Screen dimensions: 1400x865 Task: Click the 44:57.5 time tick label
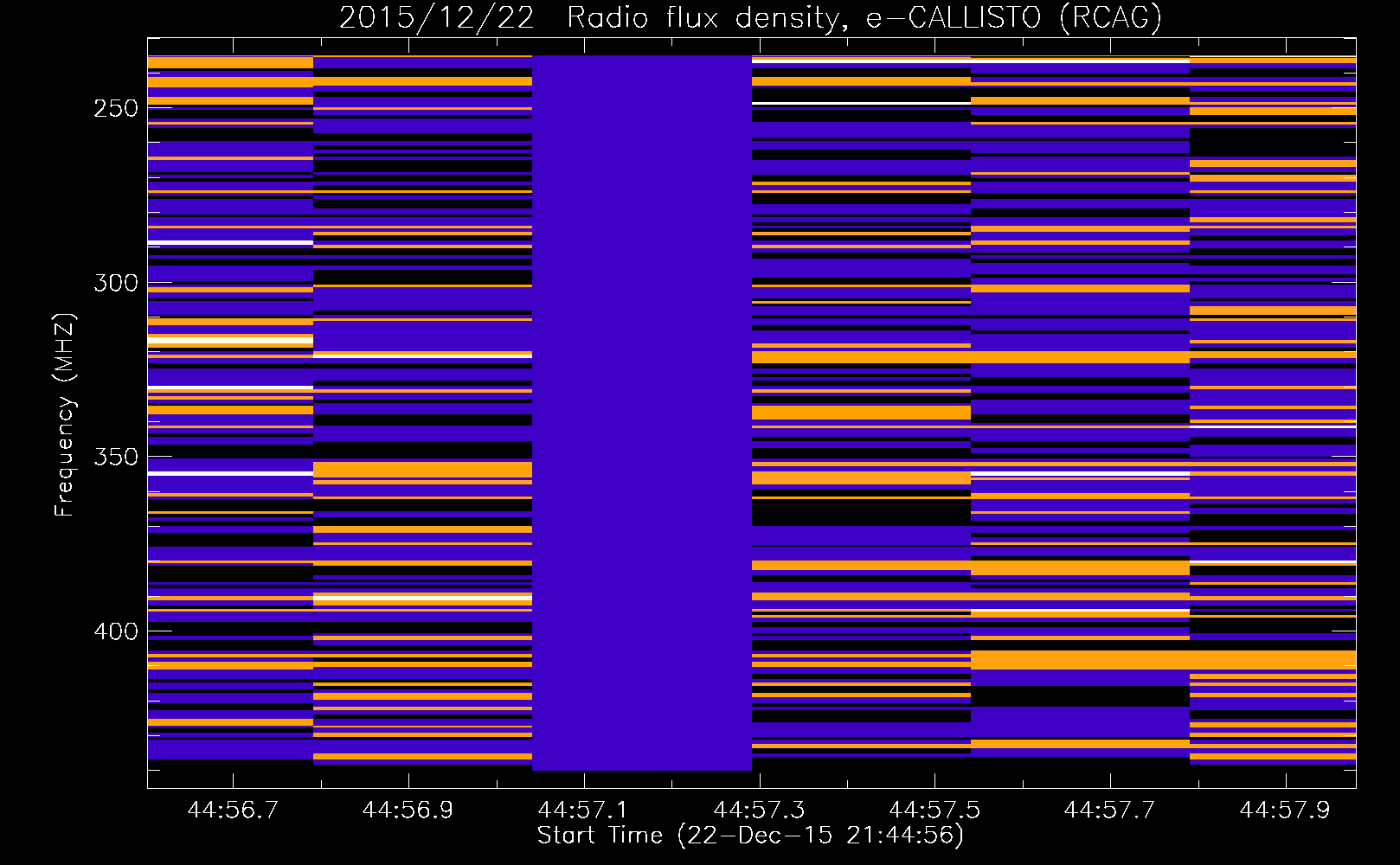coord(934,810)
